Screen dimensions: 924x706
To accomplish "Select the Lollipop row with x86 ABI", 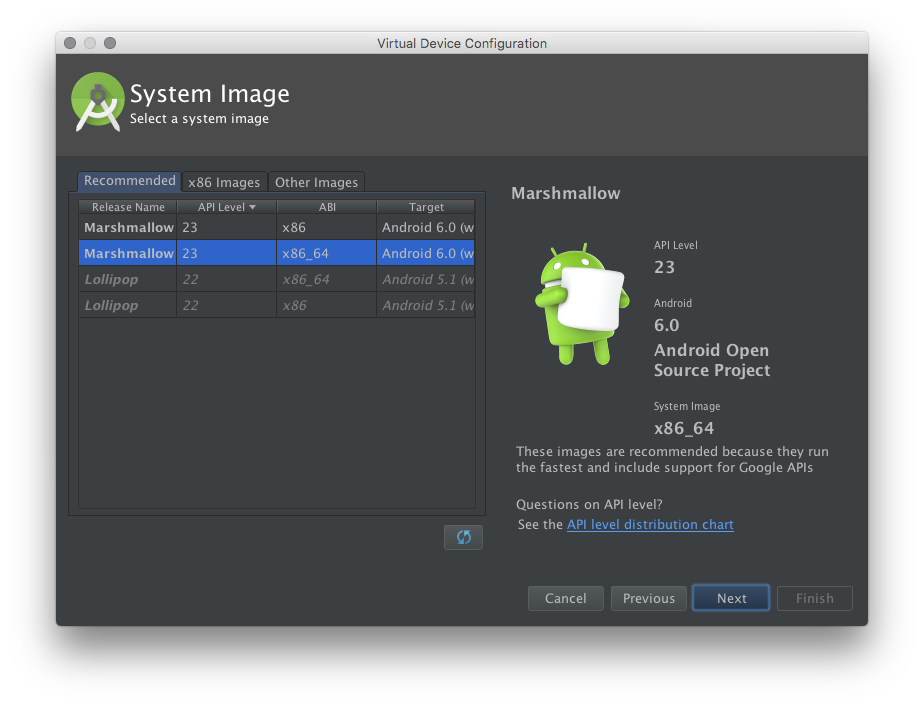I will click(277, 305).
